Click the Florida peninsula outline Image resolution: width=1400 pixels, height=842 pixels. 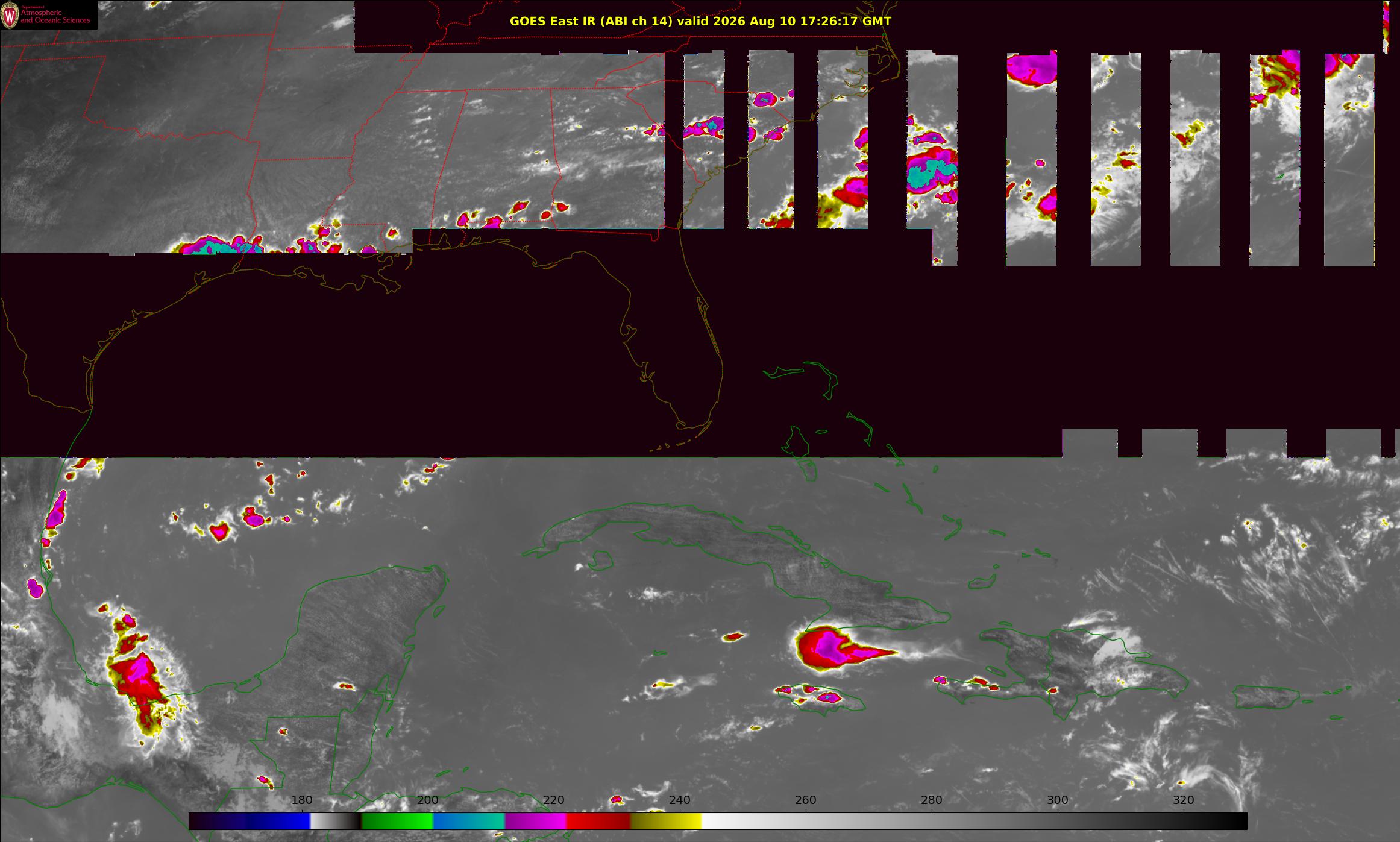click(x=678, y=338)
